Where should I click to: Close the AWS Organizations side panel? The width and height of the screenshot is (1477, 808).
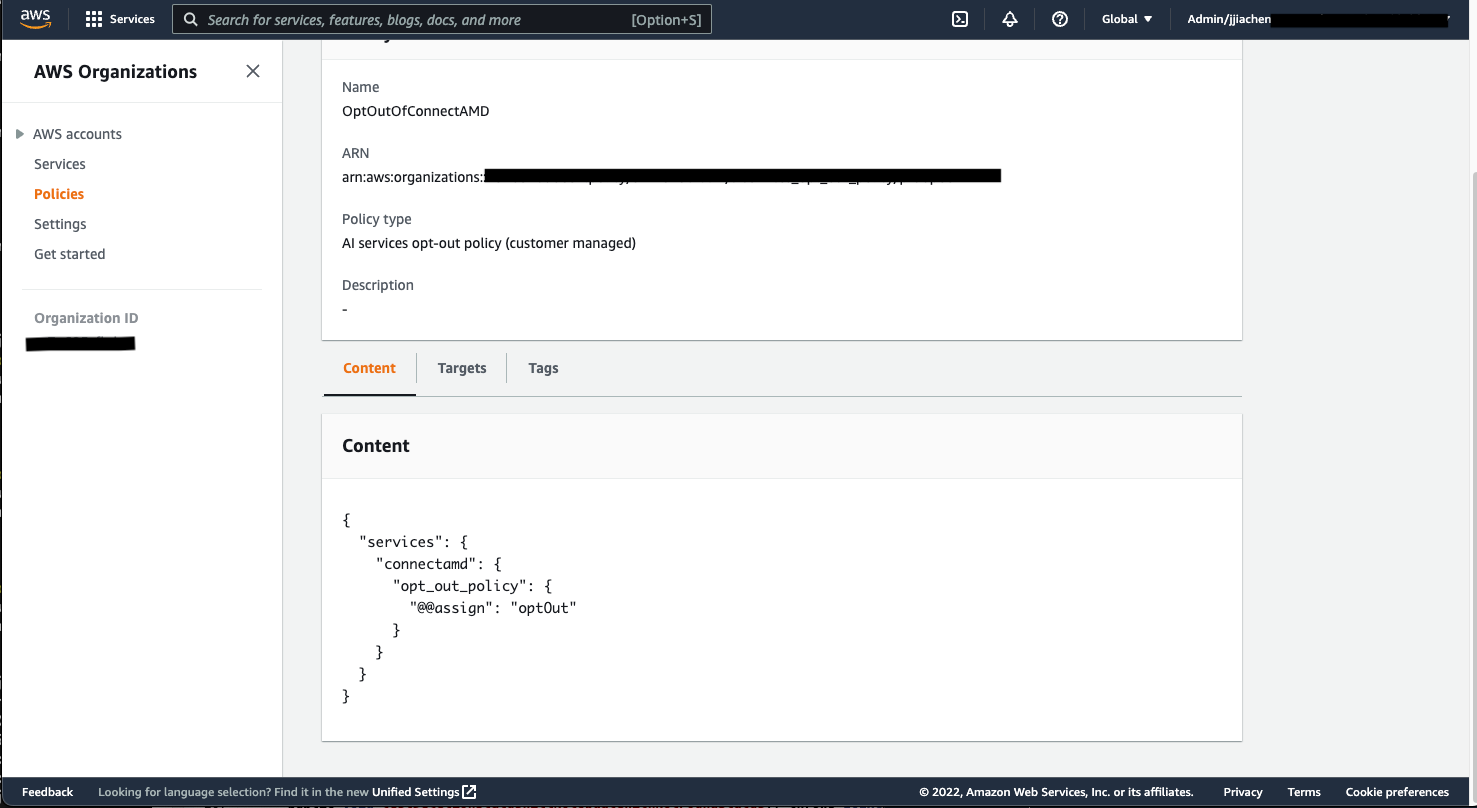[x=253, y=71]
